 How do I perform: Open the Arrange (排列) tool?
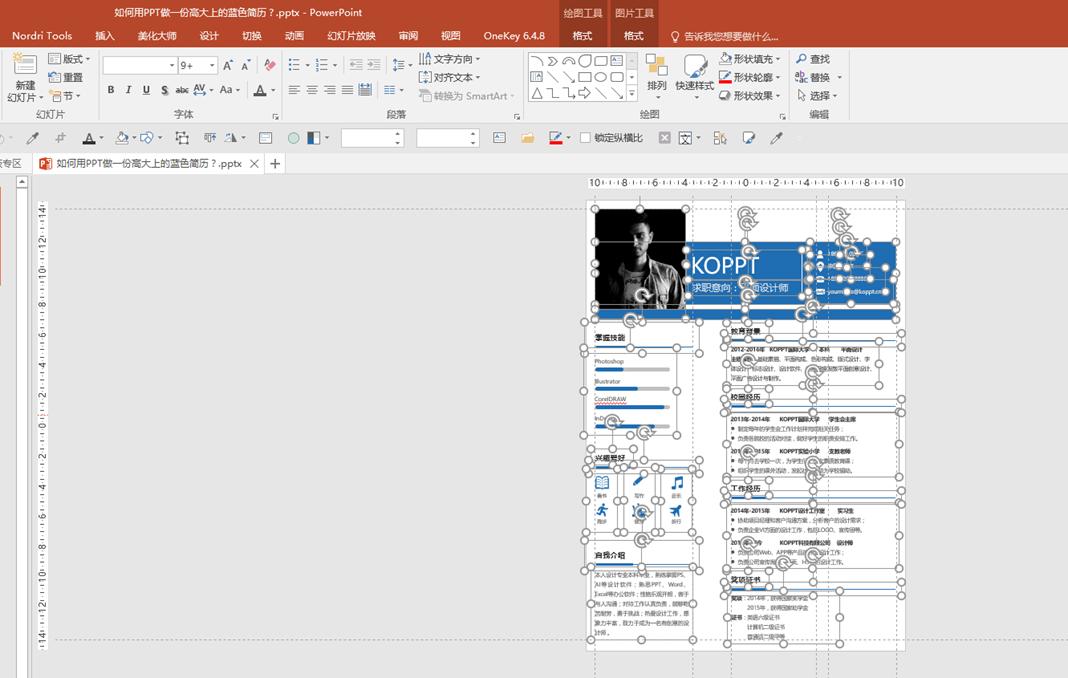656,75
